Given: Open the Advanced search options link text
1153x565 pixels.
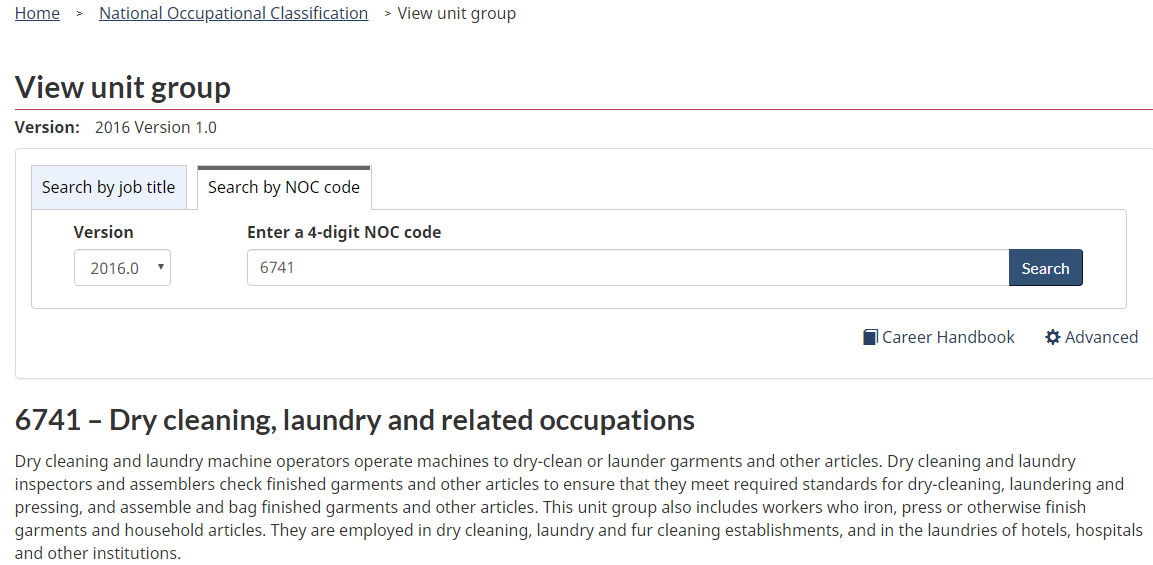Looking at the screenshot, I should [x=1101, y=337].
